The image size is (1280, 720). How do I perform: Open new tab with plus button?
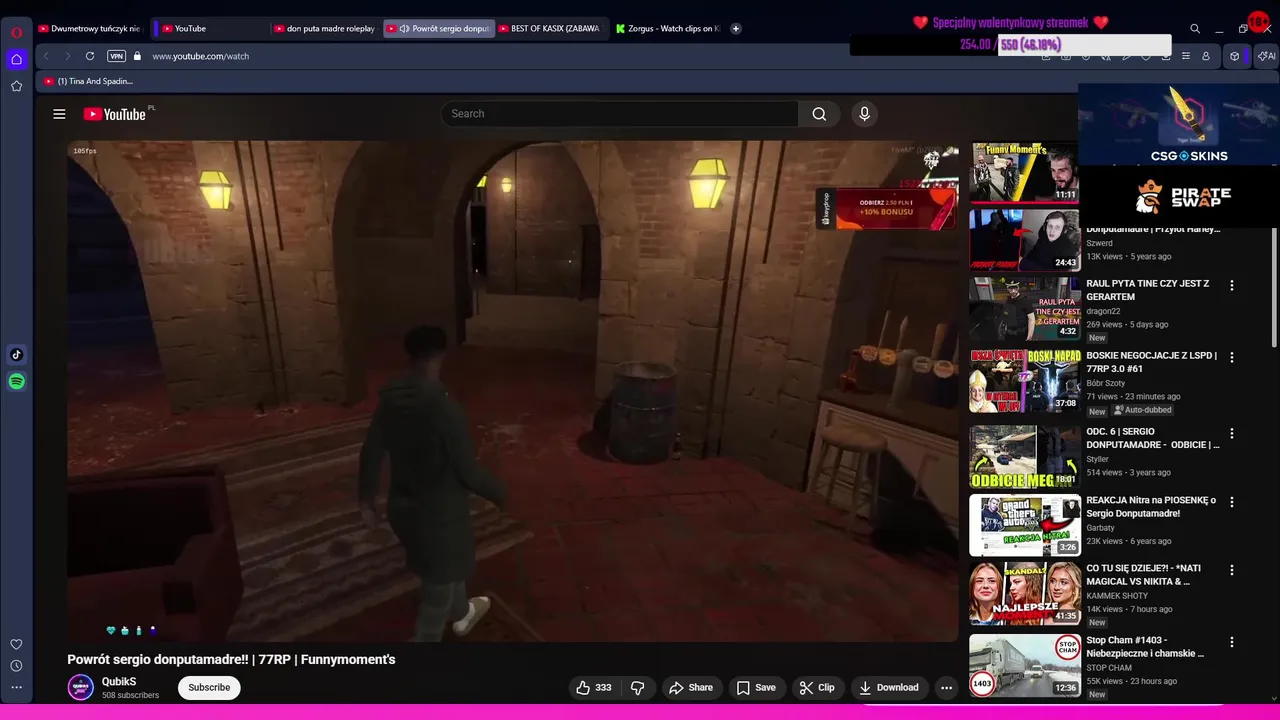[x=736, y=28]
